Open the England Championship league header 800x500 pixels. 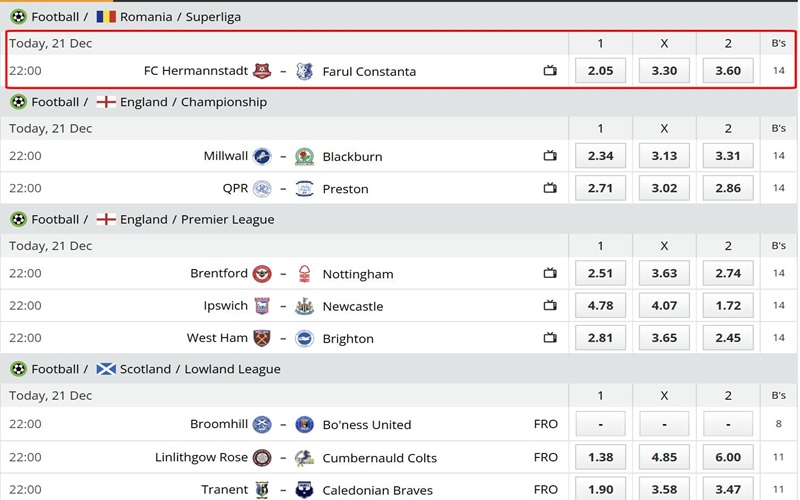click(193, 102)
